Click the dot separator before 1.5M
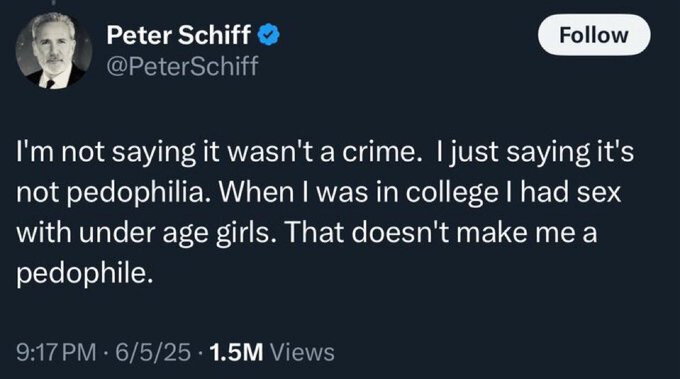680x379 pixels. tap(200, 352)
